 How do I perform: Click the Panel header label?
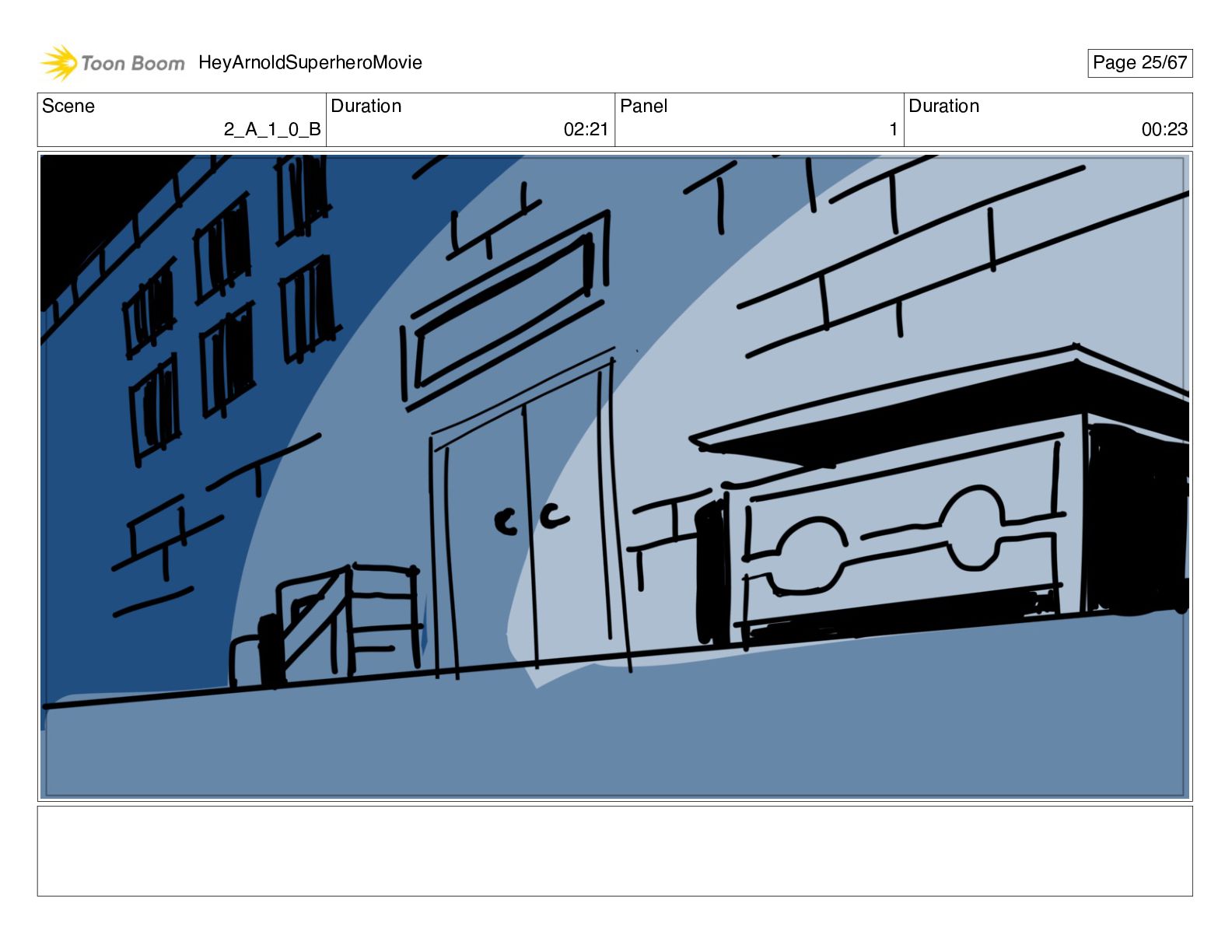pos(644,107)
